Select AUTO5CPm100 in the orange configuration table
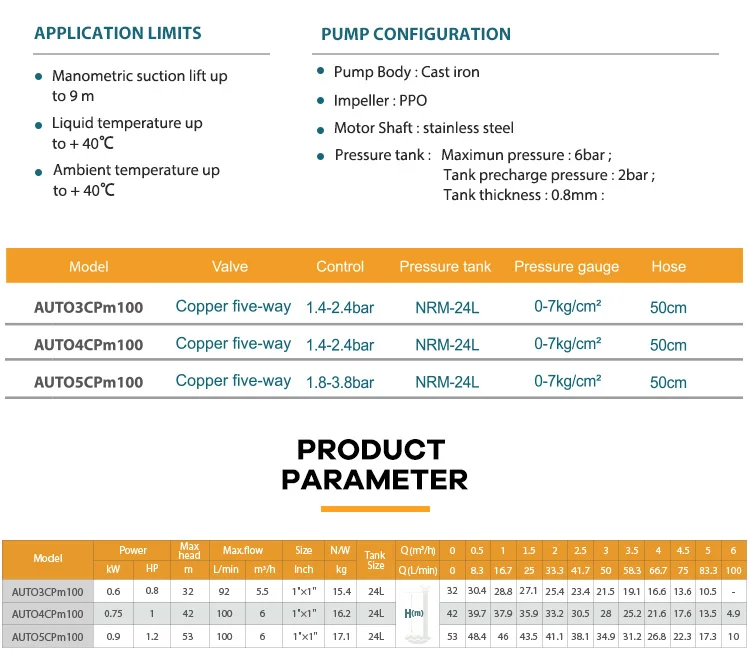Viewport: 750px width, 665px height. pyautogui.click(x=88, y=382)
